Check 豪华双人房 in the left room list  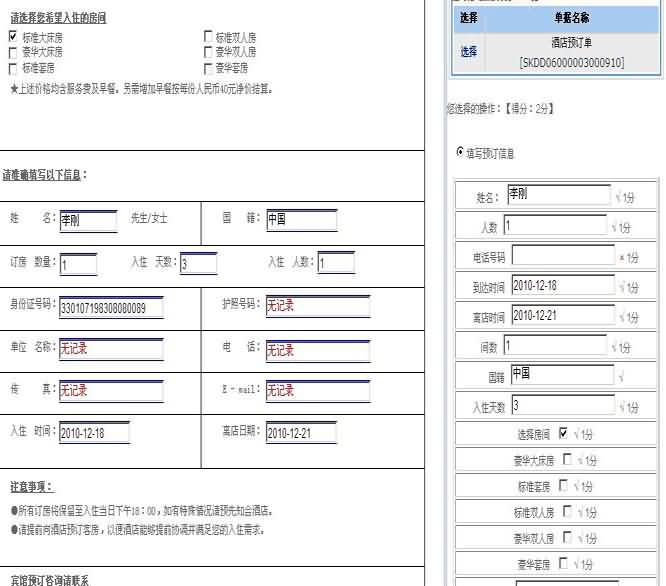click(208, 52)
